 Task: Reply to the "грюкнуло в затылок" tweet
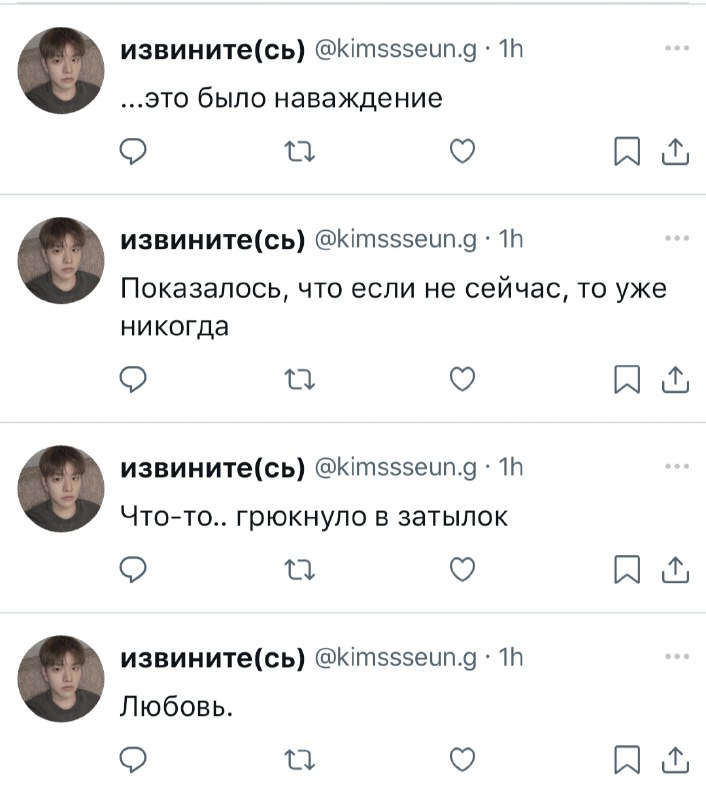(x=133, y=570)
